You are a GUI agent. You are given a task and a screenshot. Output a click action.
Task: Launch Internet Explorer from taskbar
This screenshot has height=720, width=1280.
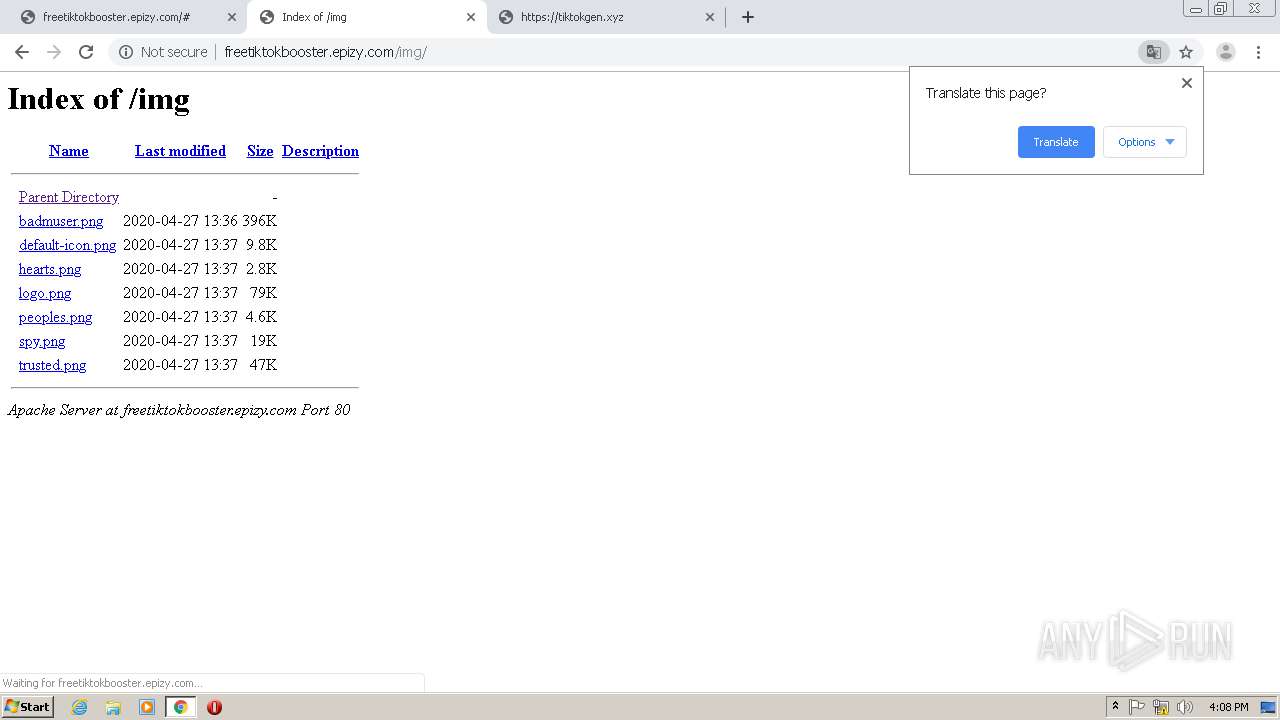click(x=79, y=707)
